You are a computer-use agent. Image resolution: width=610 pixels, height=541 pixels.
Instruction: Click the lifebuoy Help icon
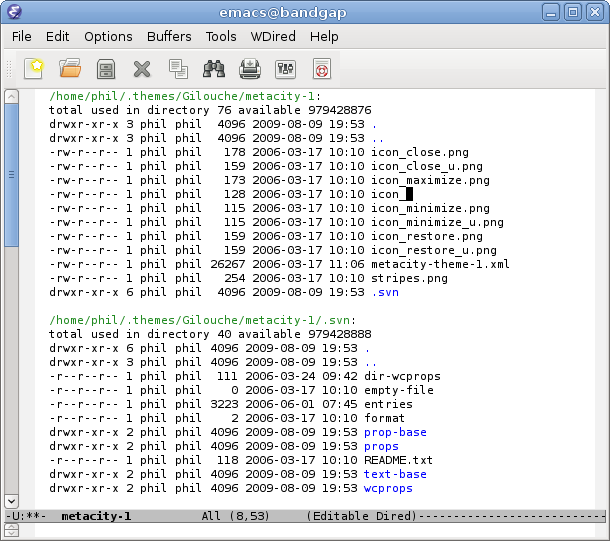[321, 69]
